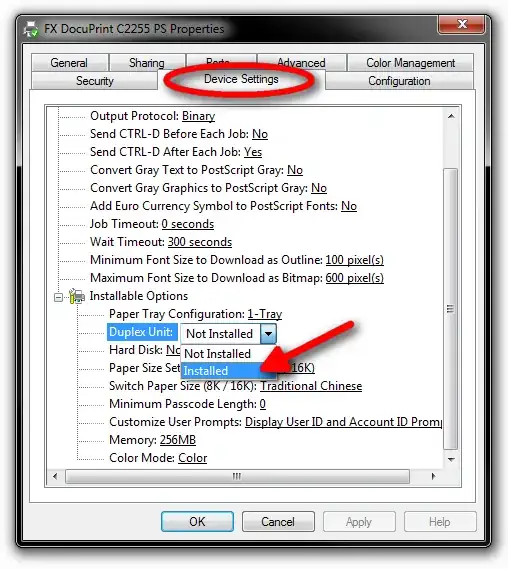Select the Installable Options label
This screenshot has width=508, height=569.
(139, 296)
